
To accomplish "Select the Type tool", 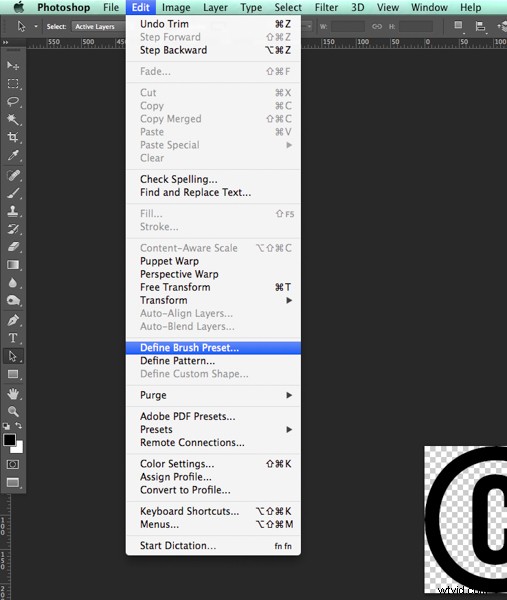I will [13, 338].
